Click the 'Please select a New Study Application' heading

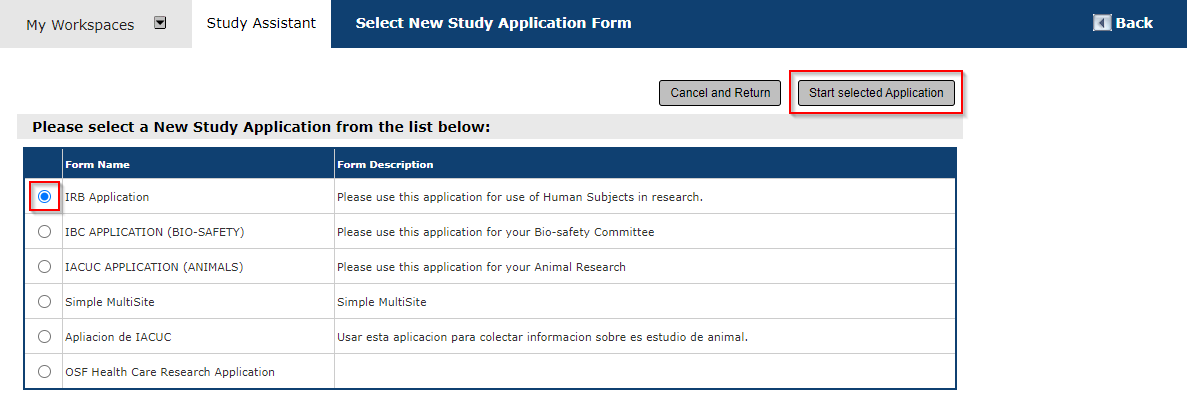261,126
